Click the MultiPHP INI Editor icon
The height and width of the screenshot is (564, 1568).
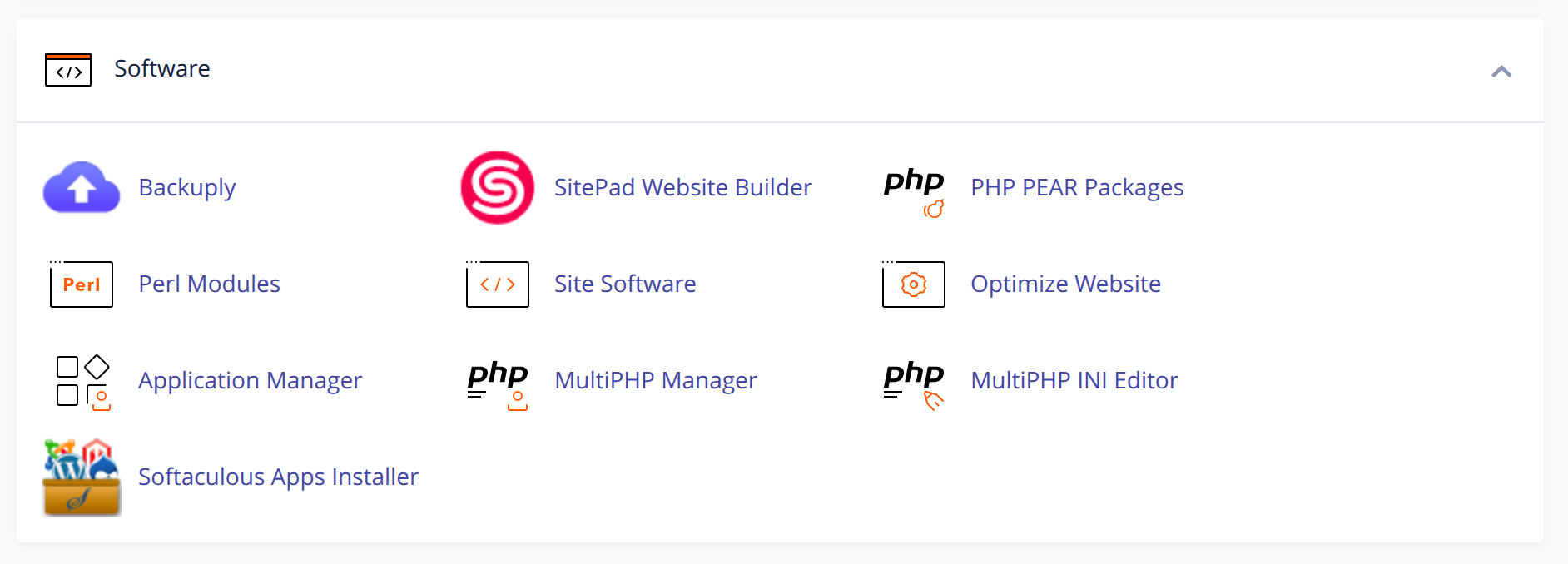pyautogui.click(x=914, y=383)
